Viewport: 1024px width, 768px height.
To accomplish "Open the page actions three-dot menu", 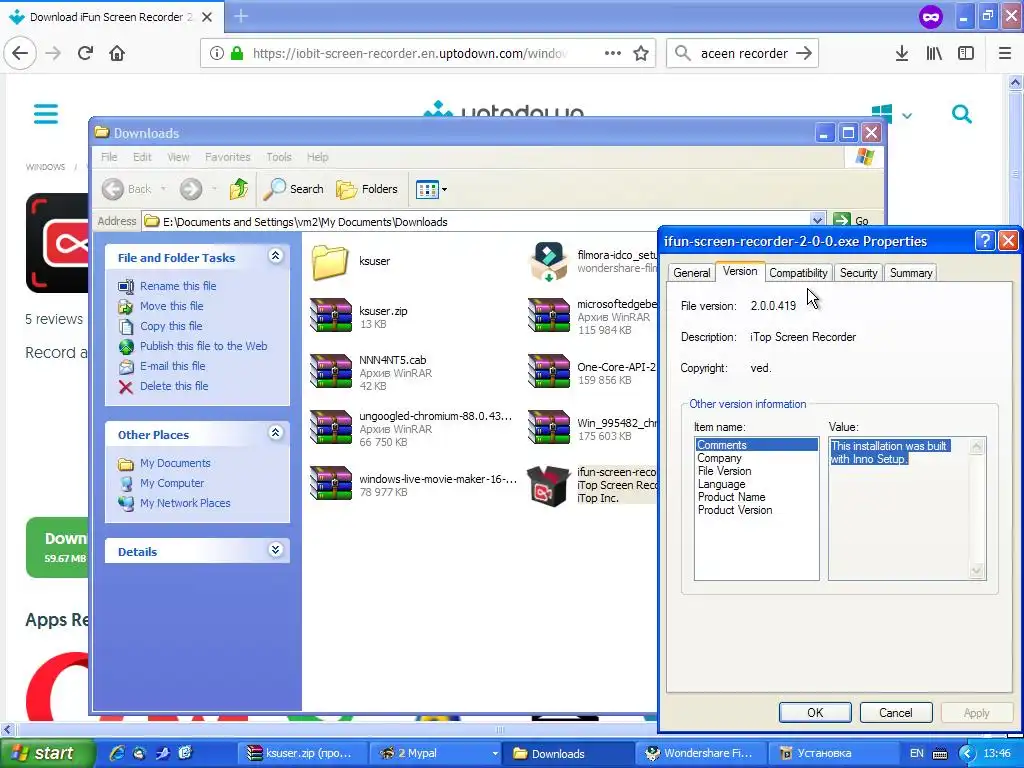I will point(613,53).
